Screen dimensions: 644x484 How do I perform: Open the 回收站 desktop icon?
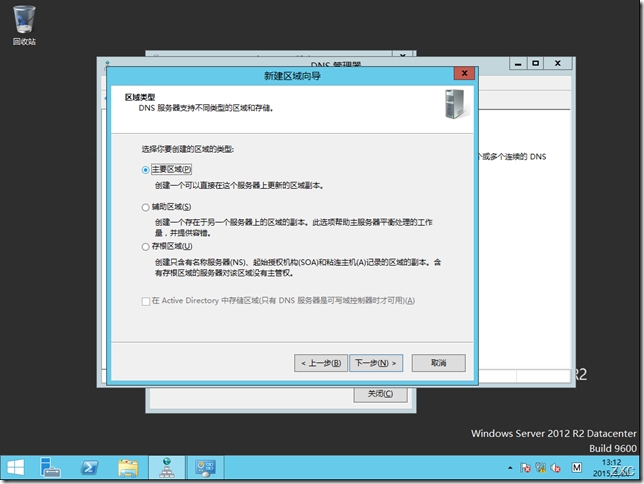click(x=24, y=25)
